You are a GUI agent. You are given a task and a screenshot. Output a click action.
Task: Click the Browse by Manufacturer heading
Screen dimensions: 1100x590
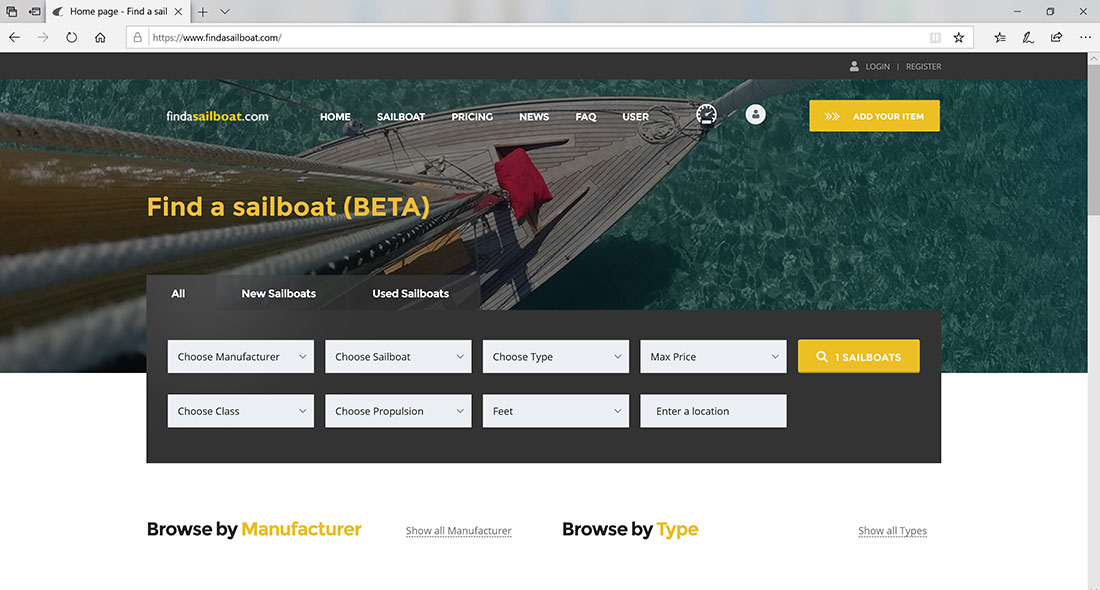point(254,529)
